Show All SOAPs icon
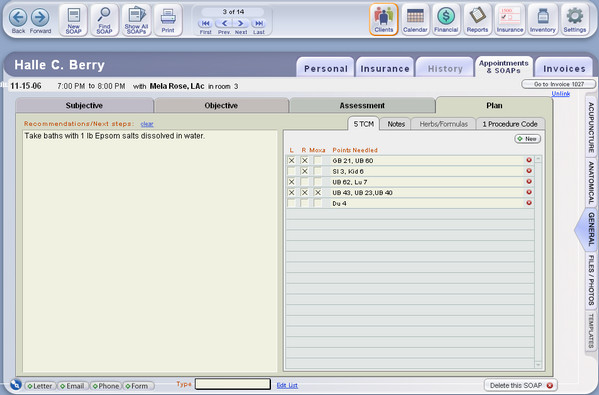Image resolution: width=599 pixels, height=395 pixels. (136, 20)
